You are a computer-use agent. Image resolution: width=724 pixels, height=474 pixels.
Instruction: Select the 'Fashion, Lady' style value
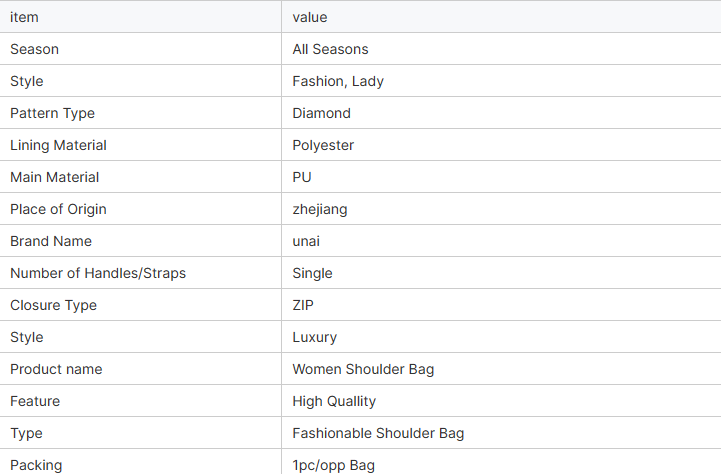click(338, 81)
